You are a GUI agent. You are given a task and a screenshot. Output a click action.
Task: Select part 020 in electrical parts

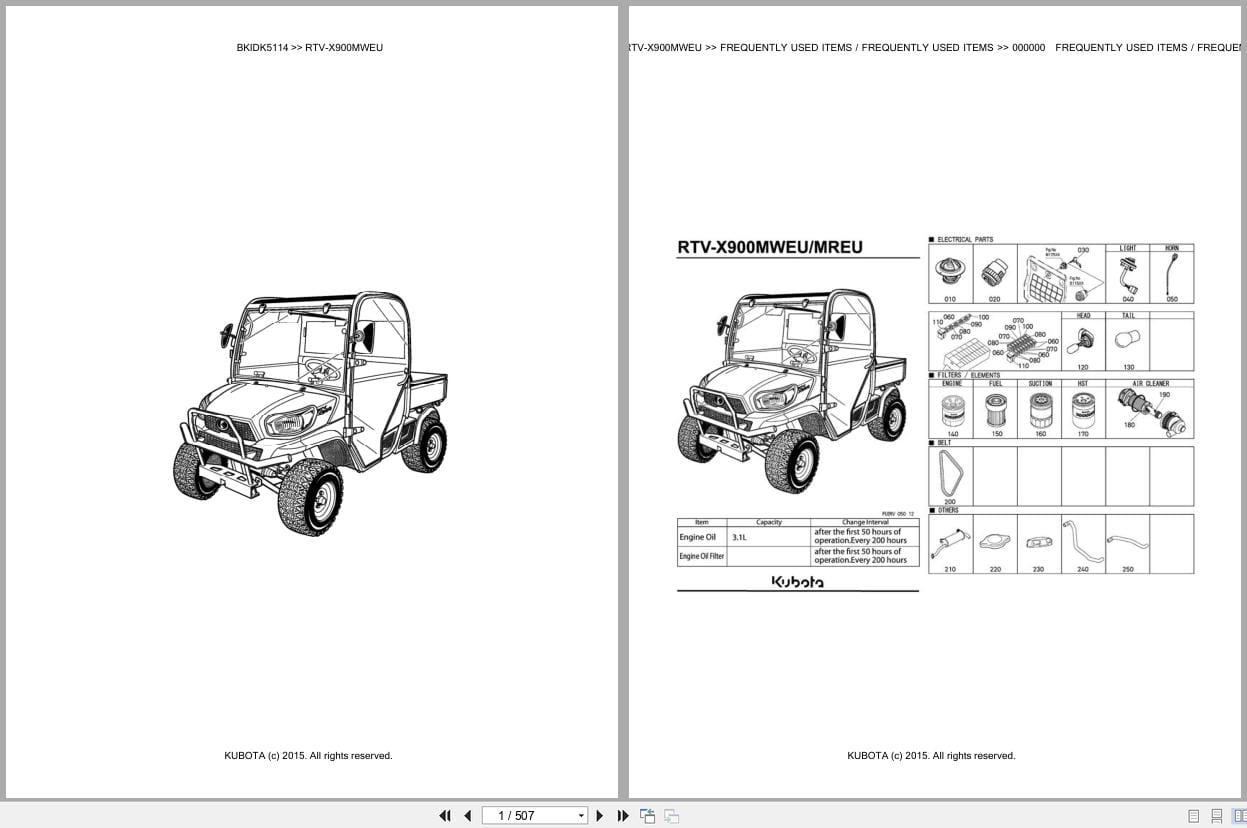point(994,274)
